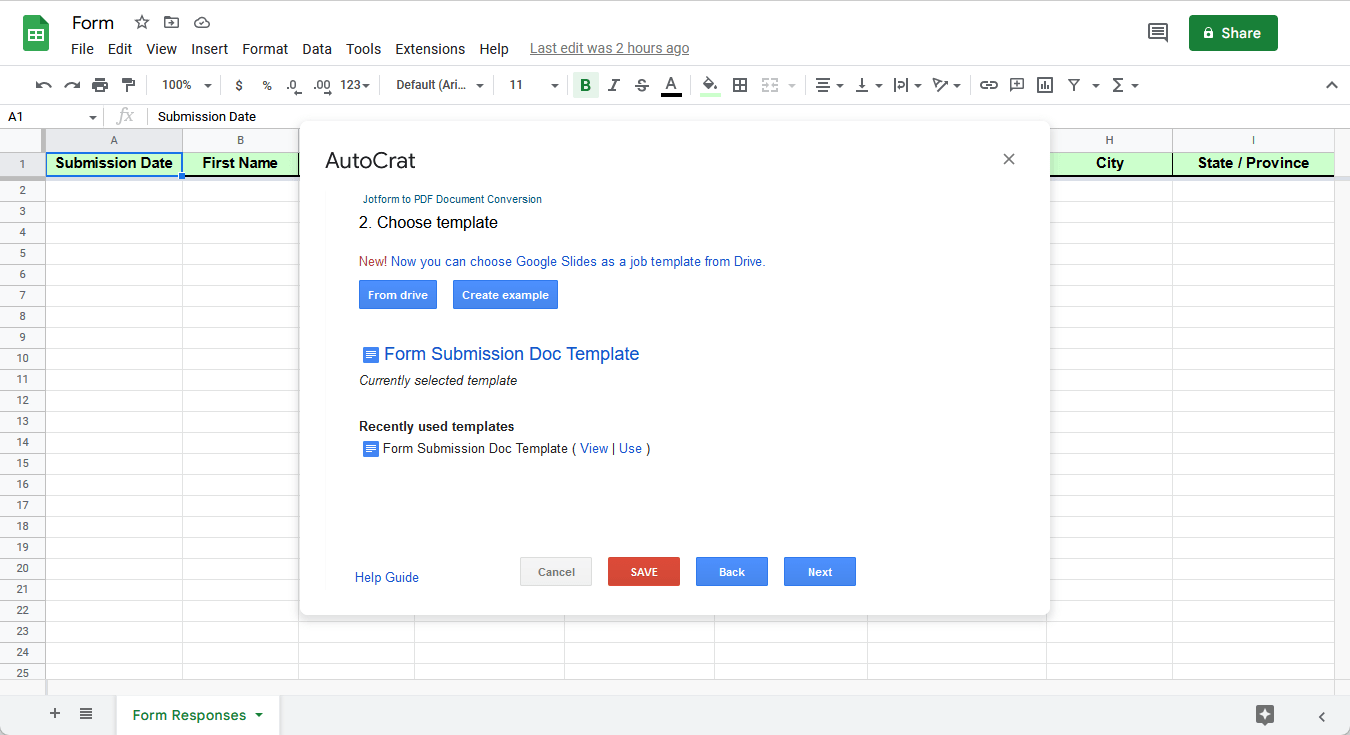Click the Name box A1

(x=52, y=116)
